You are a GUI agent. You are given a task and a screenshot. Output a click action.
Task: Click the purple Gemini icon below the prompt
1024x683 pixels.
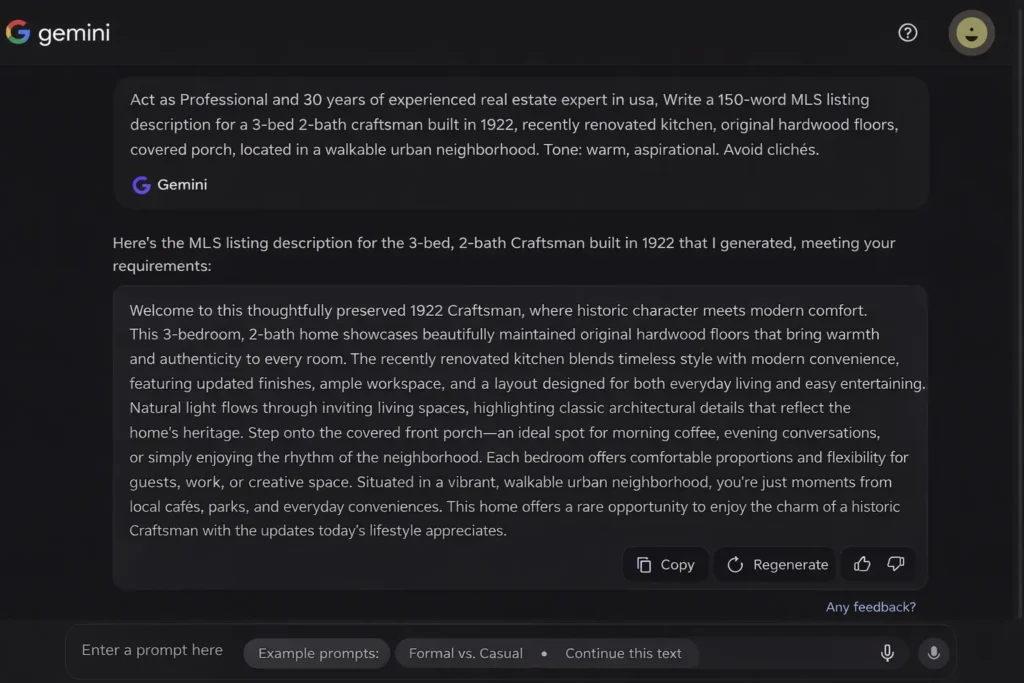click(141, 185)
